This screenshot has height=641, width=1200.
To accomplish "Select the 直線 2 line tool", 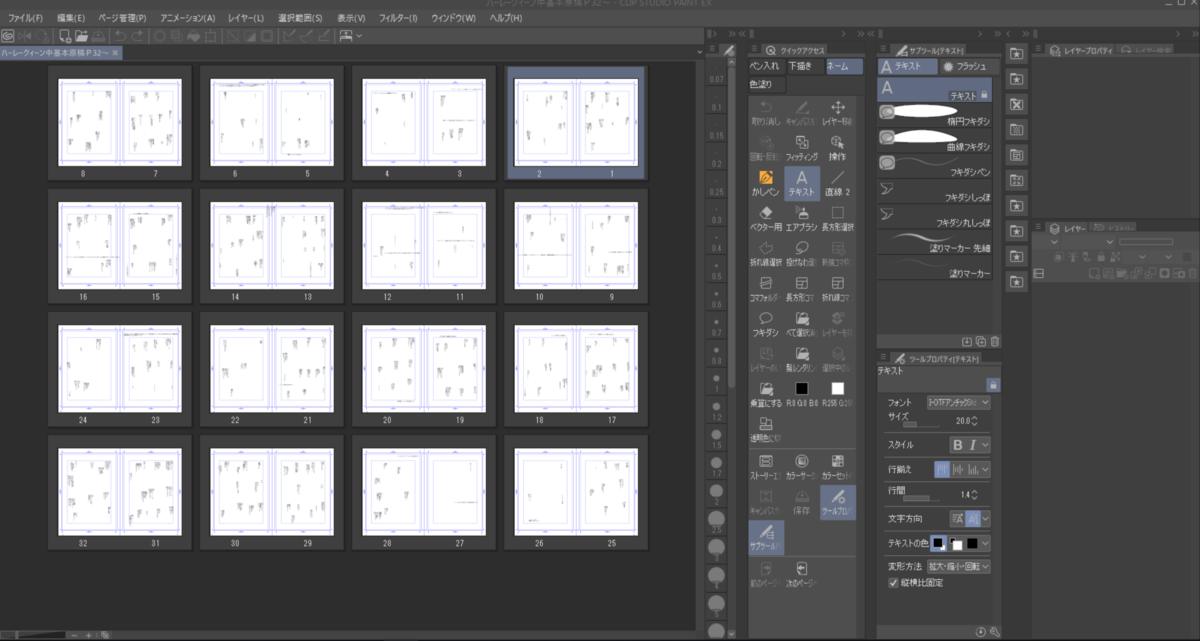I will [838, 183].
